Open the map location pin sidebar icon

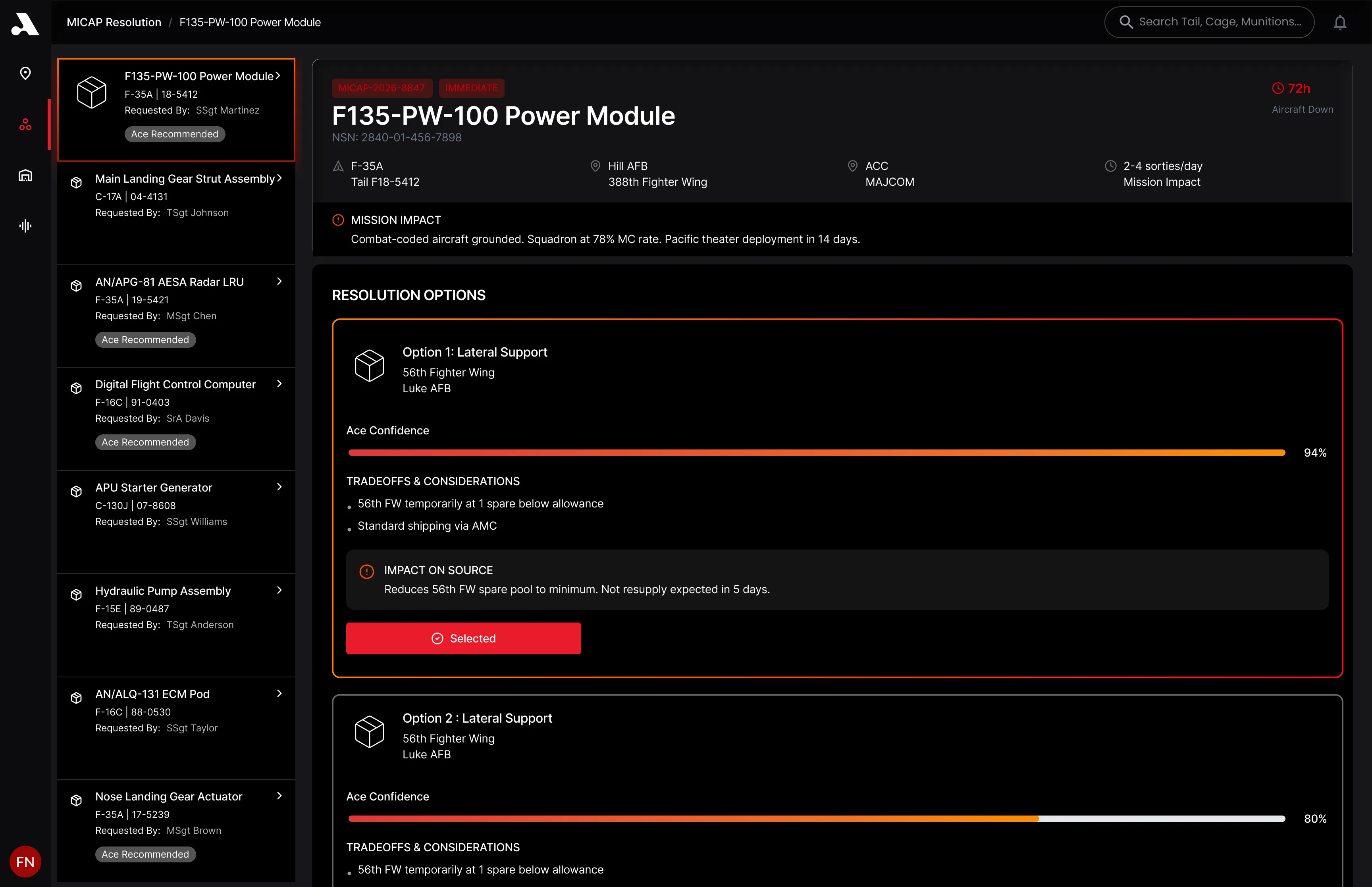[25, 73]
